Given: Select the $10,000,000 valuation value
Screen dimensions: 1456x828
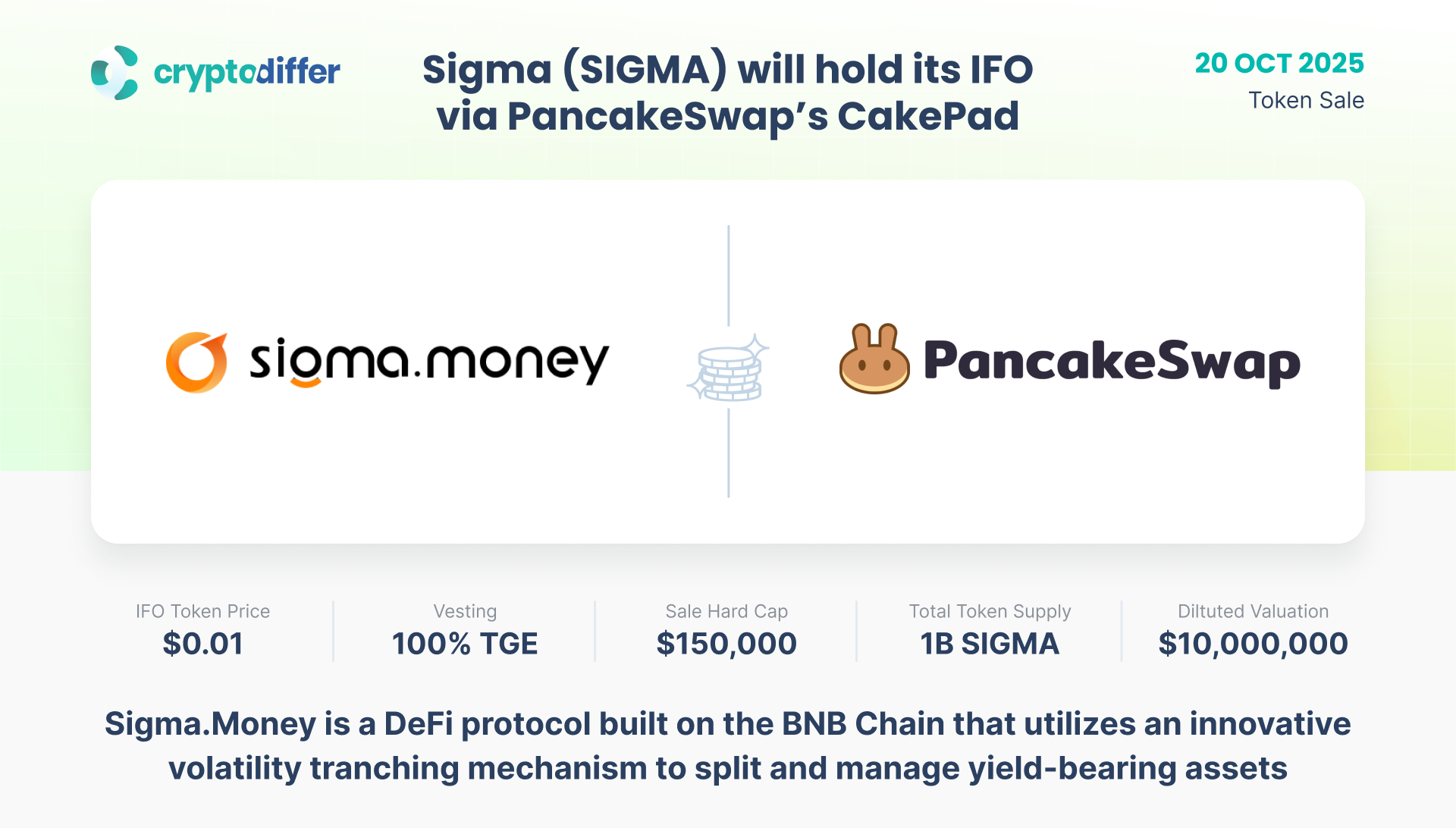Looking at the screenshot, I should (1253, 644).
